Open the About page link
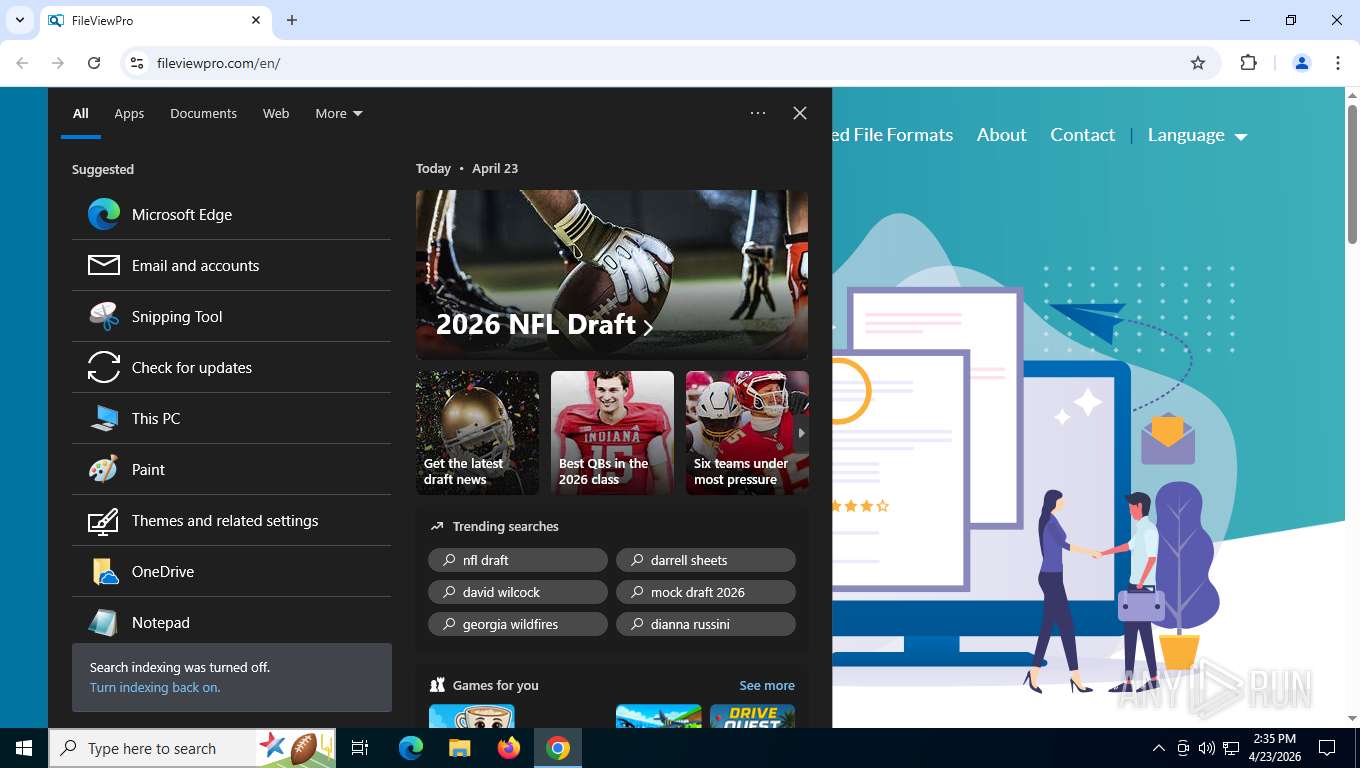 1001,135
